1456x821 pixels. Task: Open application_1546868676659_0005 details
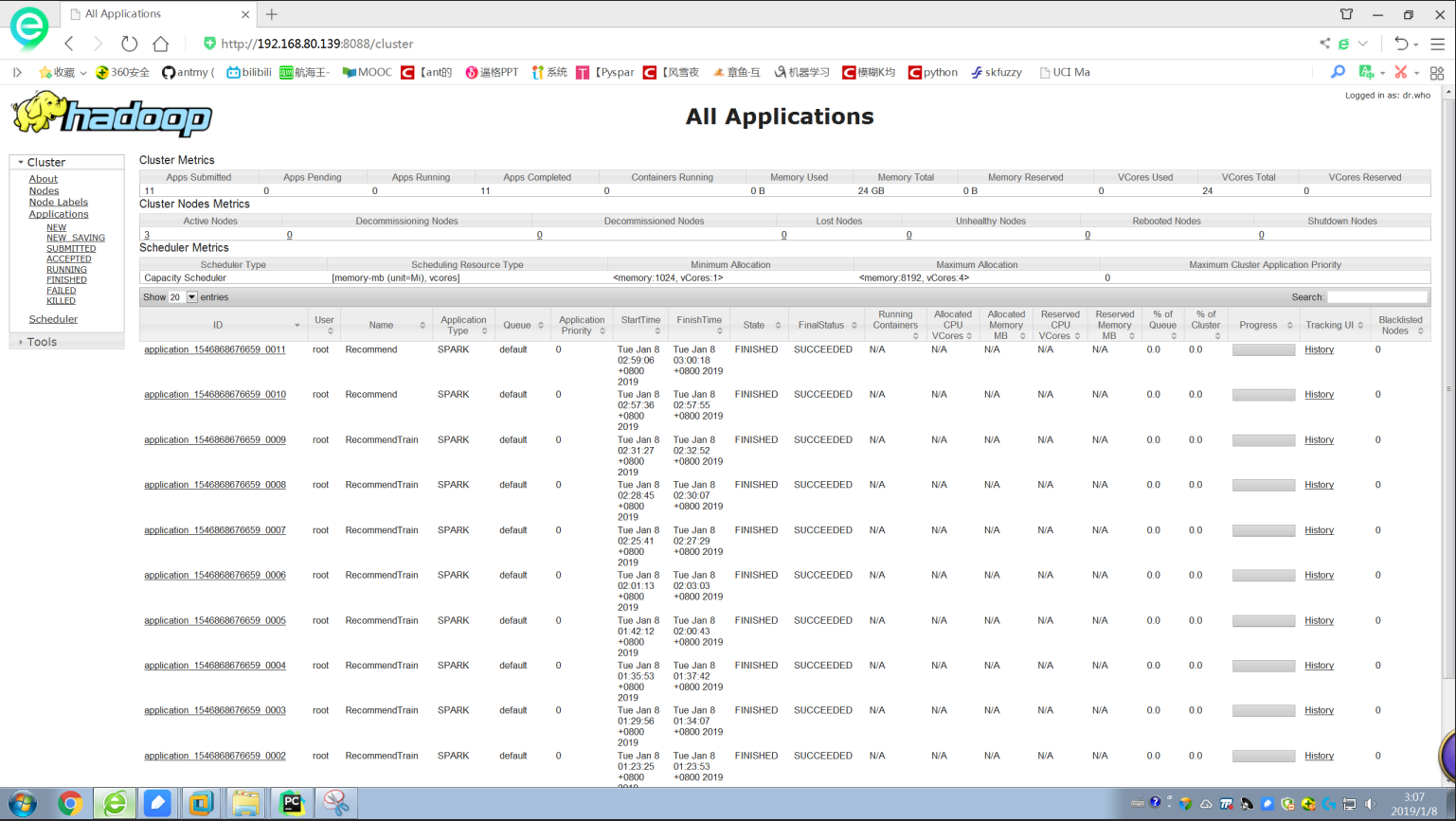tap(215, 620)
